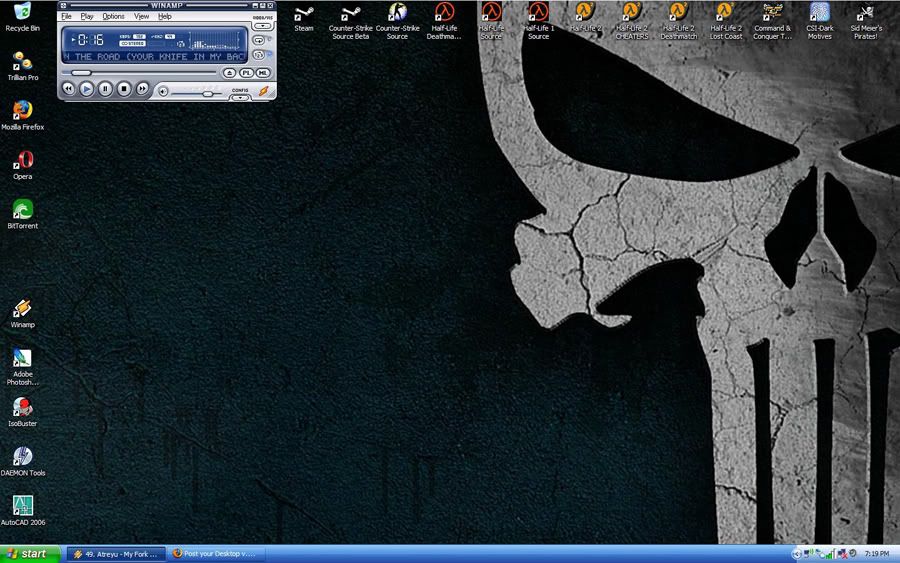Open Winamp's Play menu
Screen dimensions: 900x563
click(x=87, y=16)
